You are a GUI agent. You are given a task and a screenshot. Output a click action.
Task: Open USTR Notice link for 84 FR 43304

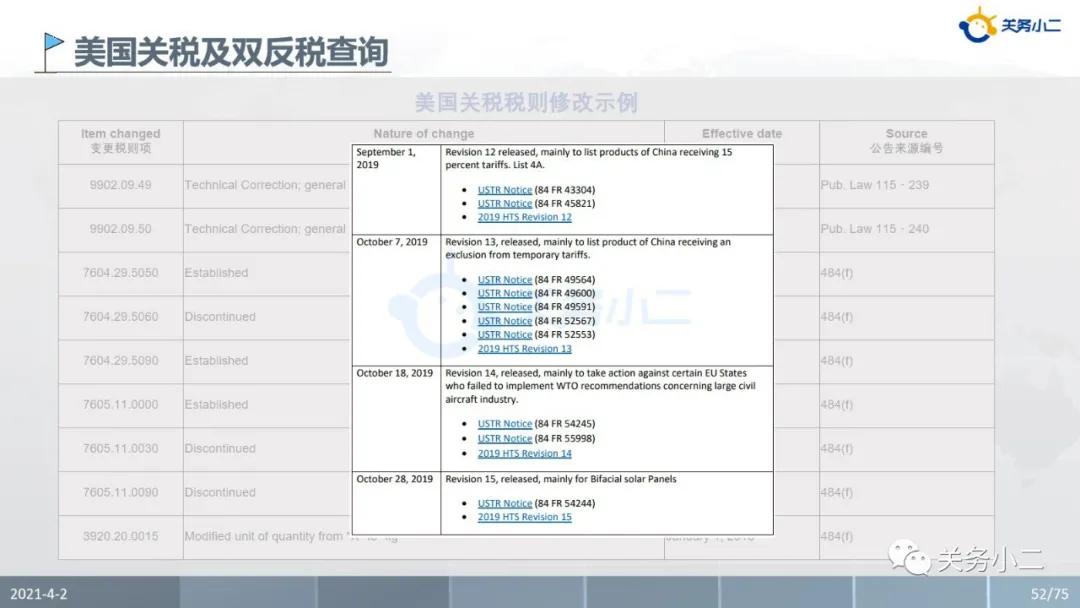[504, 190]
